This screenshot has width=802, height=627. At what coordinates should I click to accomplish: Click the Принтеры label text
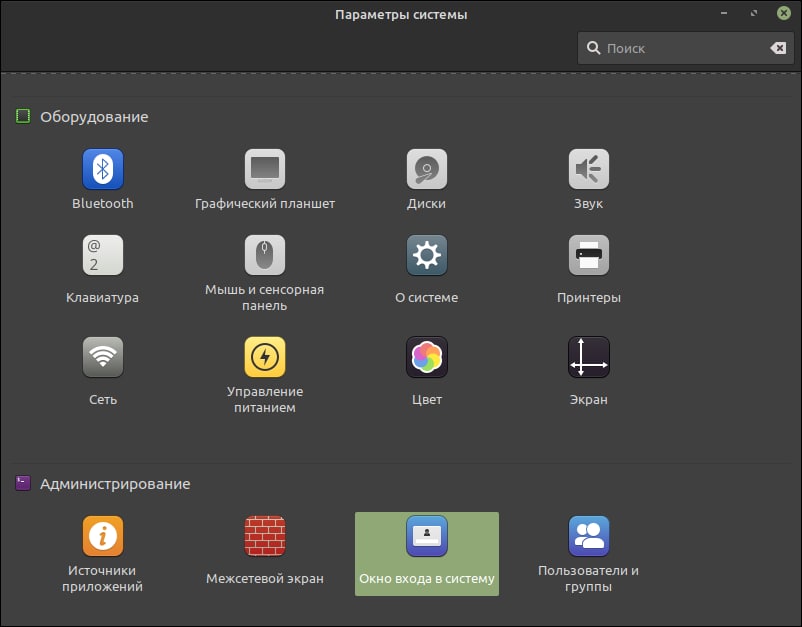click(589, 298)
